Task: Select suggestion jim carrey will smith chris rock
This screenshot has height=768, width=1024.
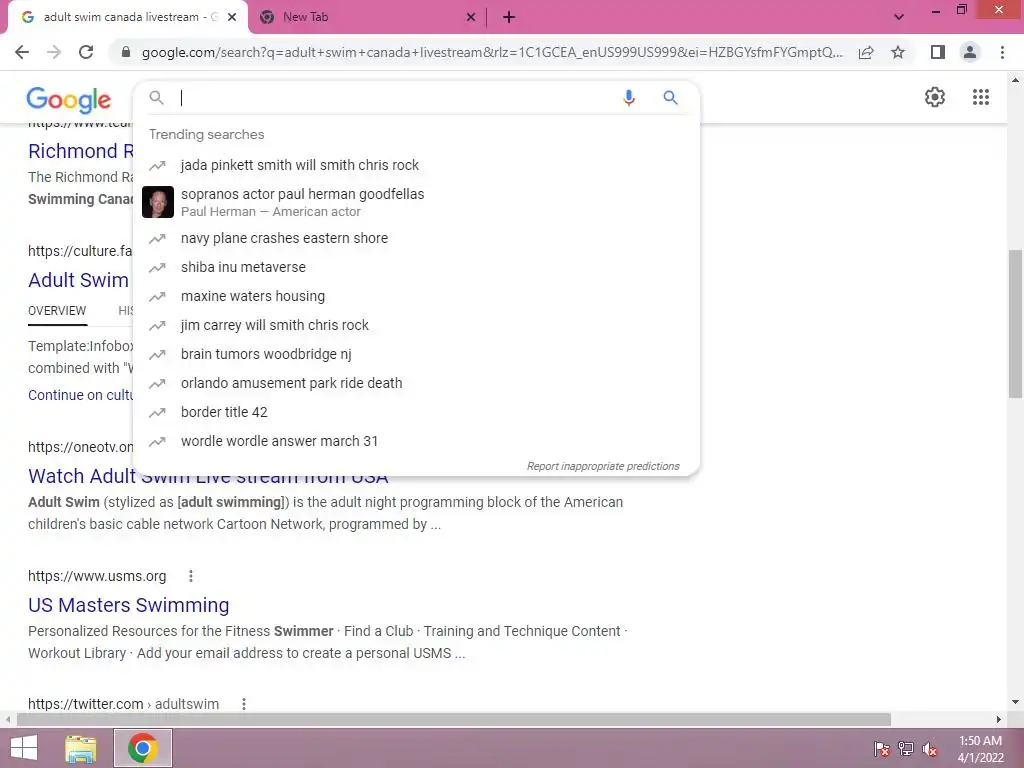Action: pyautogui.click(x=416, y=325)
